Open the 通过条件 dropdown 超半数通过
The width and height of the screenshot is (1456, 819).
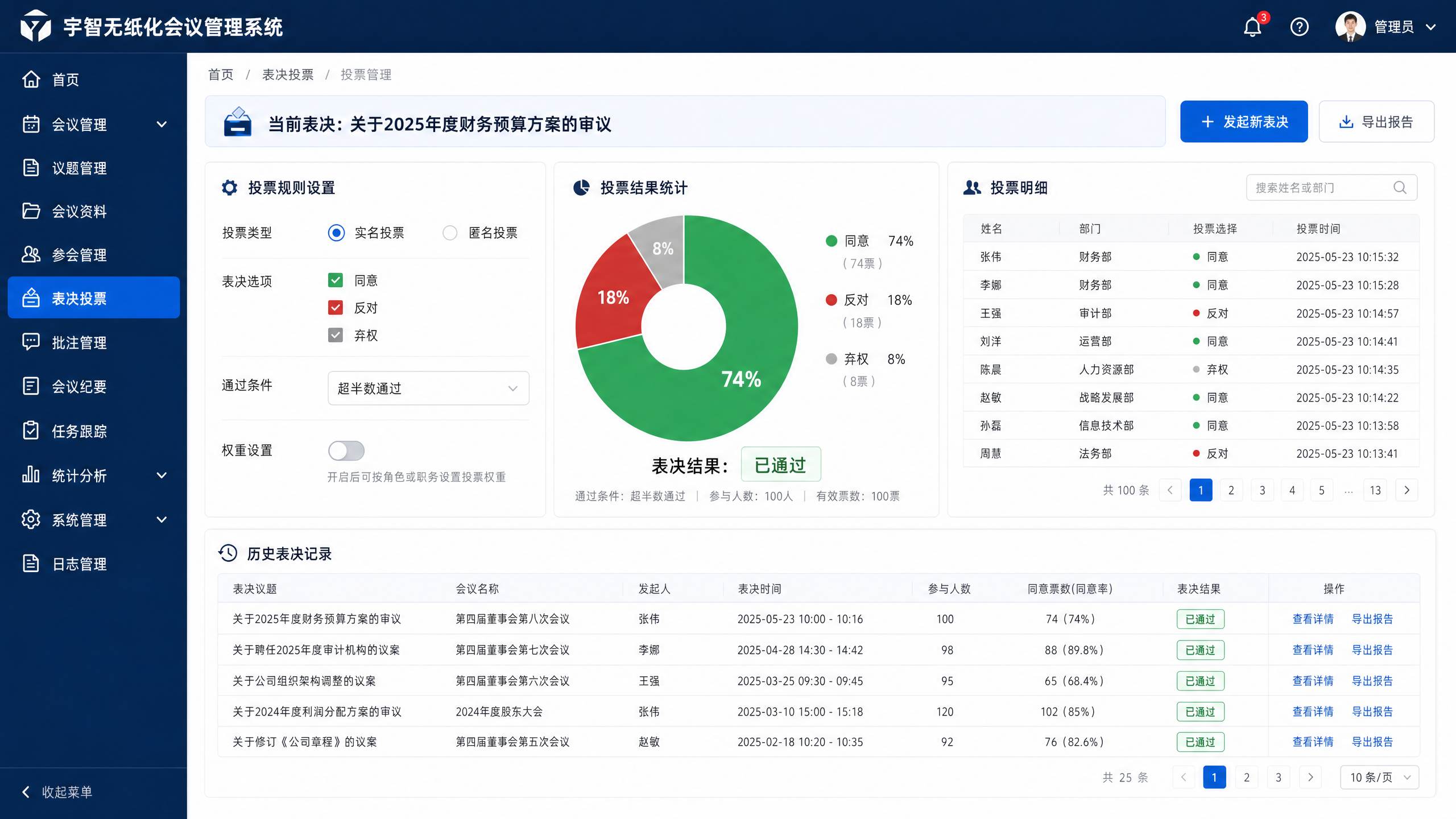point(428,388)
